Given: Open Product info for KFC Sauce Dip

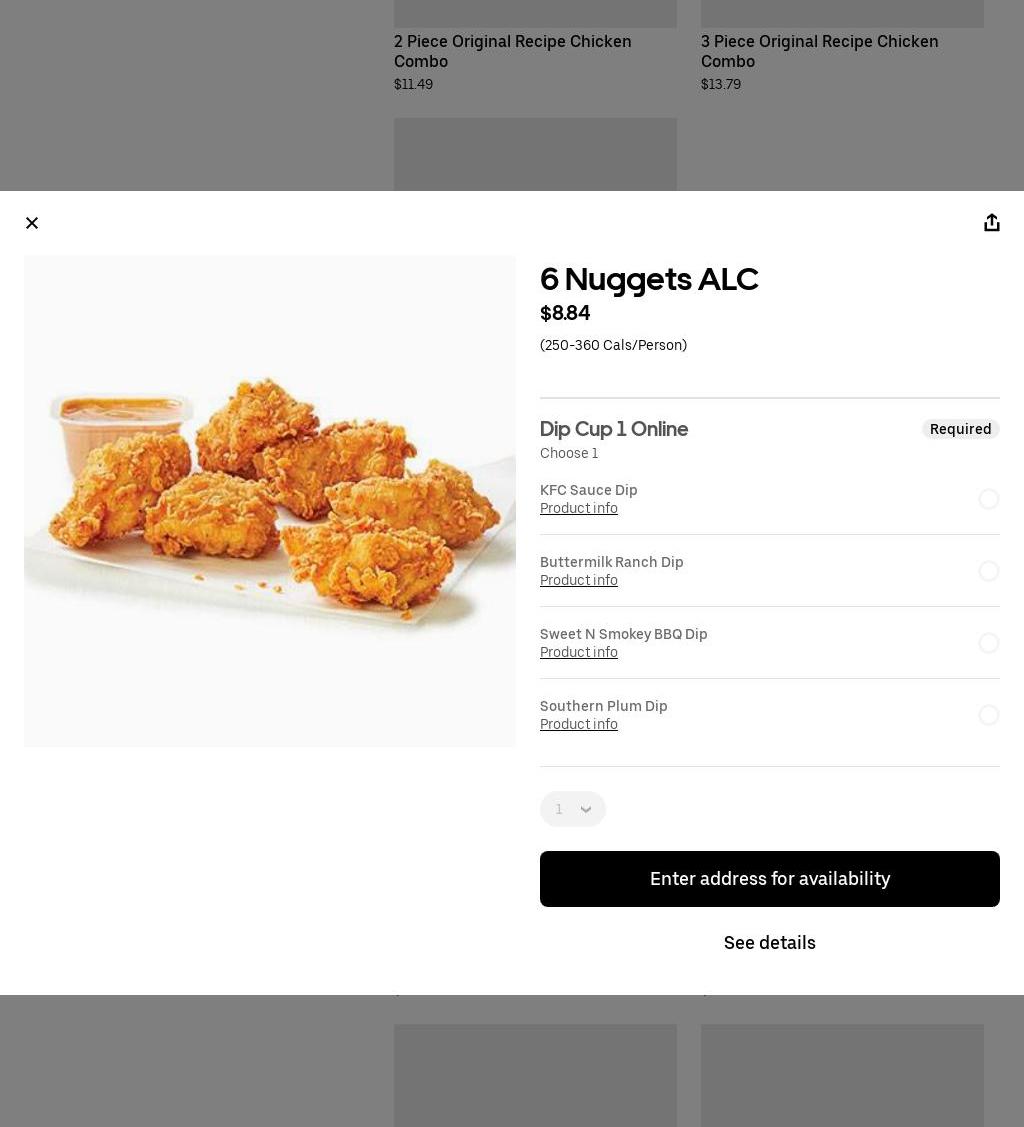Looking at the screenshot, I should [x=578, y=508].
